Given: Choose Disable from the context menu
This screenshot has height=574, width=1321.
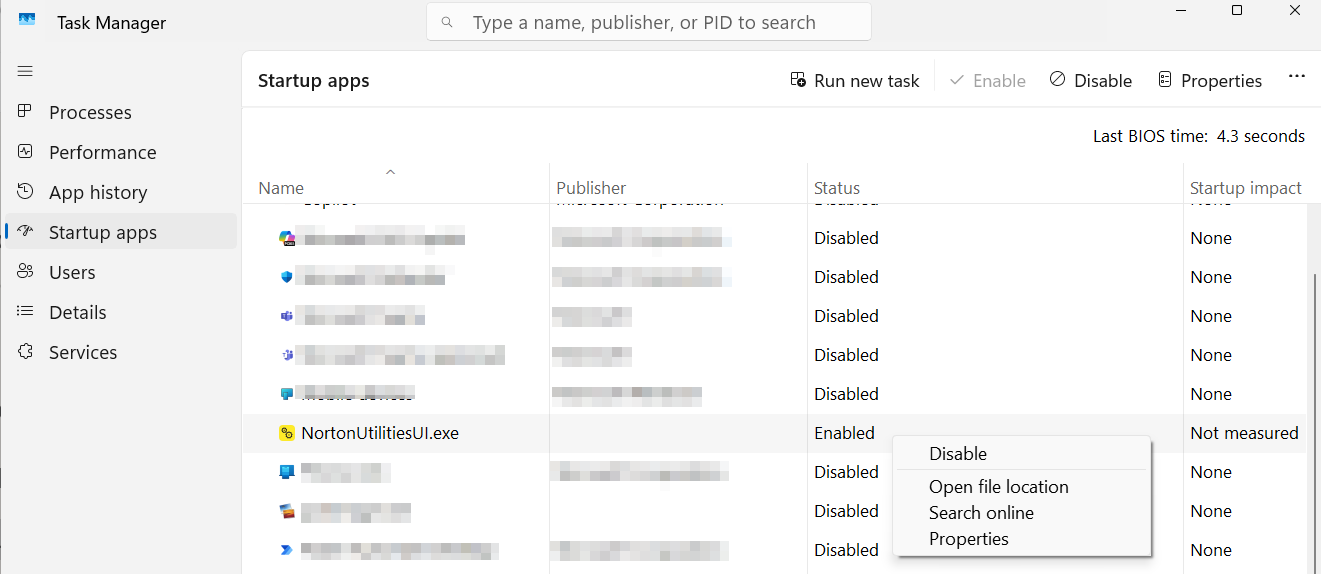Looking at the screenshot, I should tap(958, 454).
